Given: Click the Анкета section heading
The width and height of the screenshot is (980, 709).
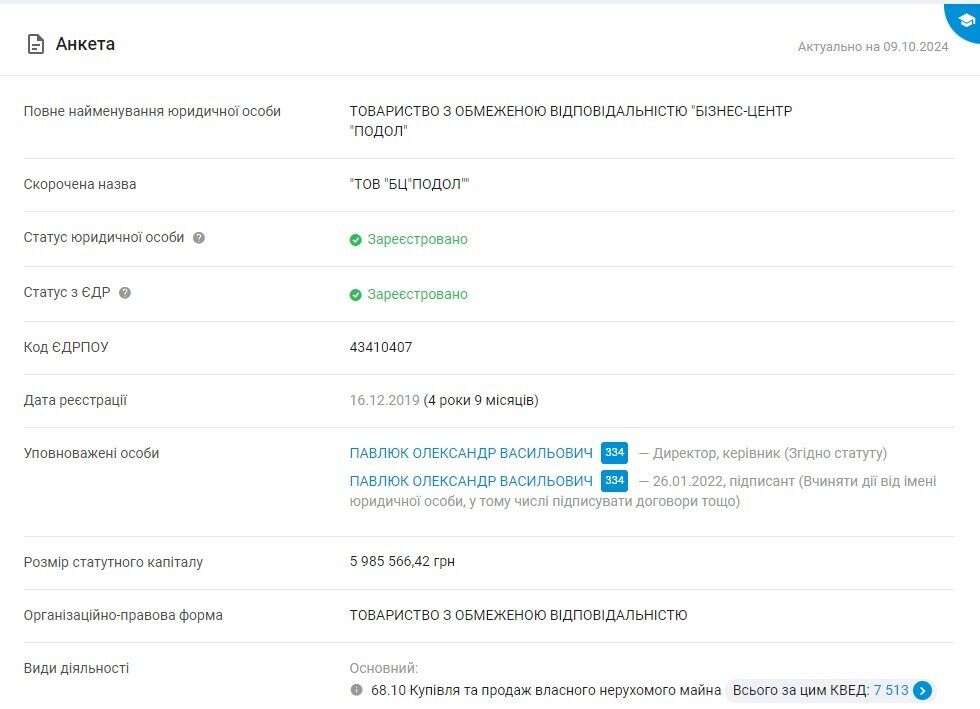Looking at the screenshot, I should click(x=85, y=44).
